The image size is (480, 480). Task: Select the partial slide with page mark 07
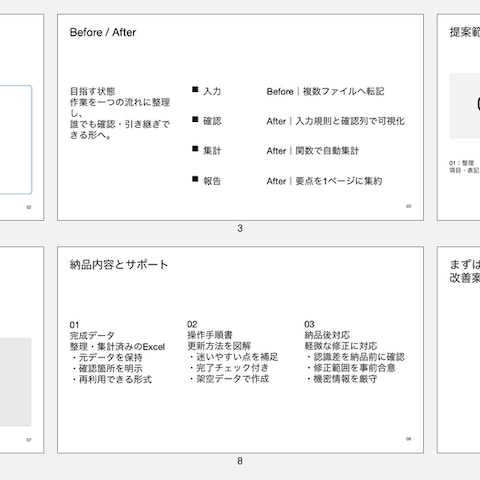[22, 350]
